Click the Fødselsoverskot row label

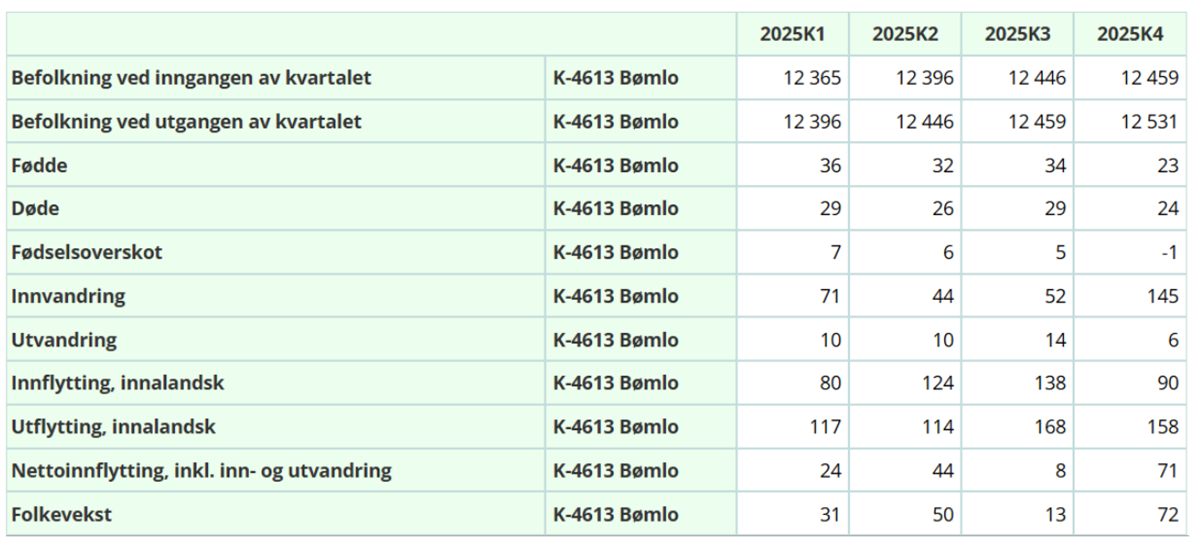86,253
